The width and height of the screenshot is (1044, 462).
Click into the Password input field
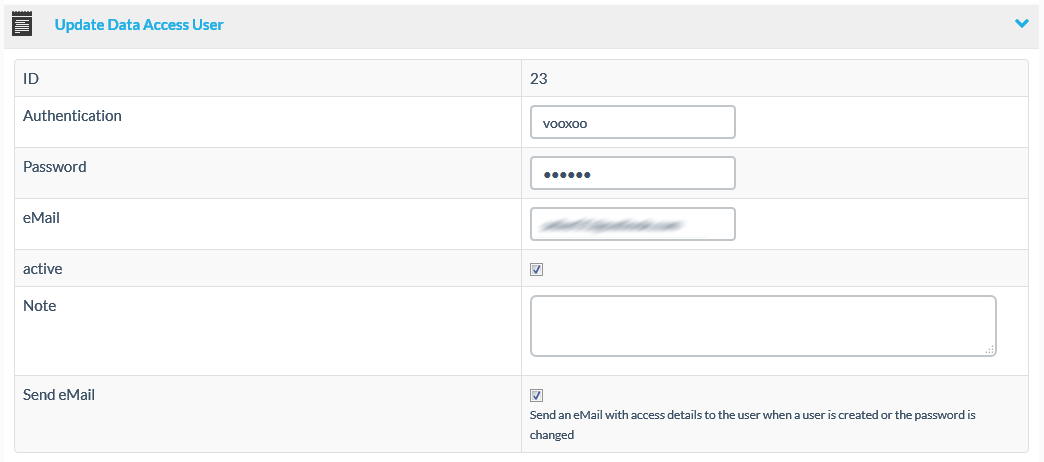click(x=632, y=173)
